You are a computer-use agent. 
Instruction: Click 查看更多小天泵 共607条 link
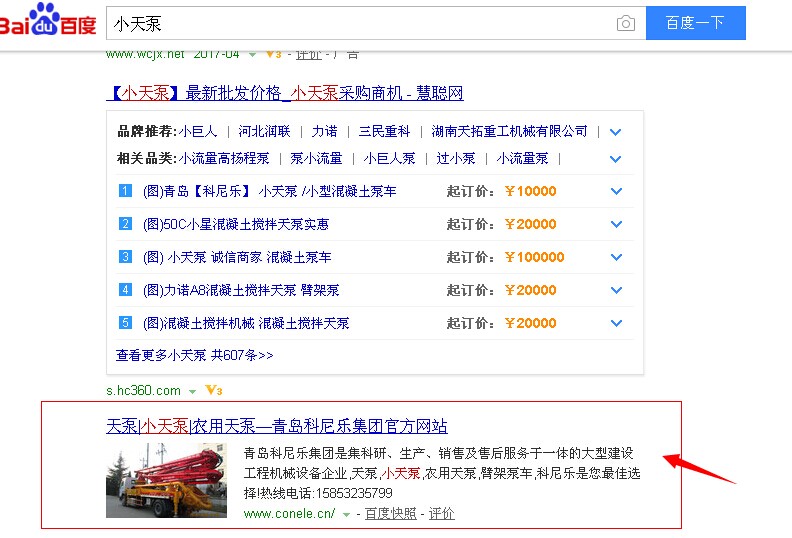[x=194, y=355]
